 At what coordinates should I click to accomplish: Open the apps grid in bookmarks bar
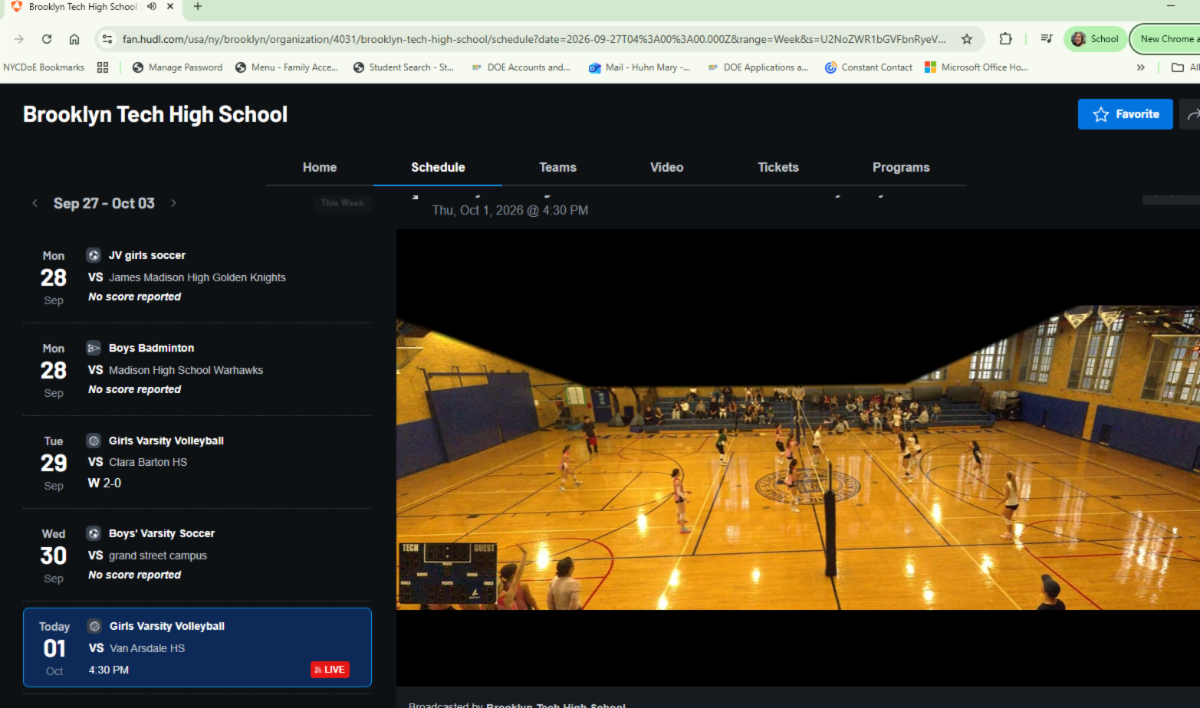pyautogui.click(x=102, y=67)
